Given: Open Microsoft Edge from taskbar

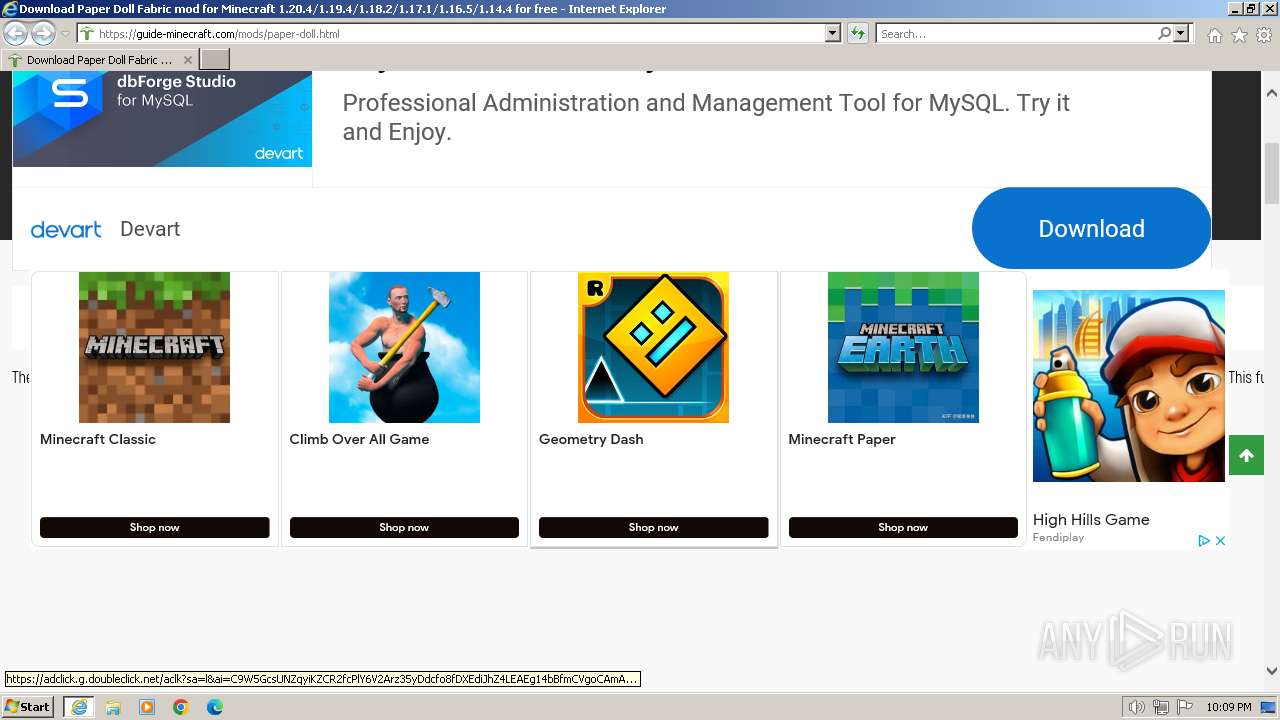Looking at the screenshot, I should pos(215,707).
